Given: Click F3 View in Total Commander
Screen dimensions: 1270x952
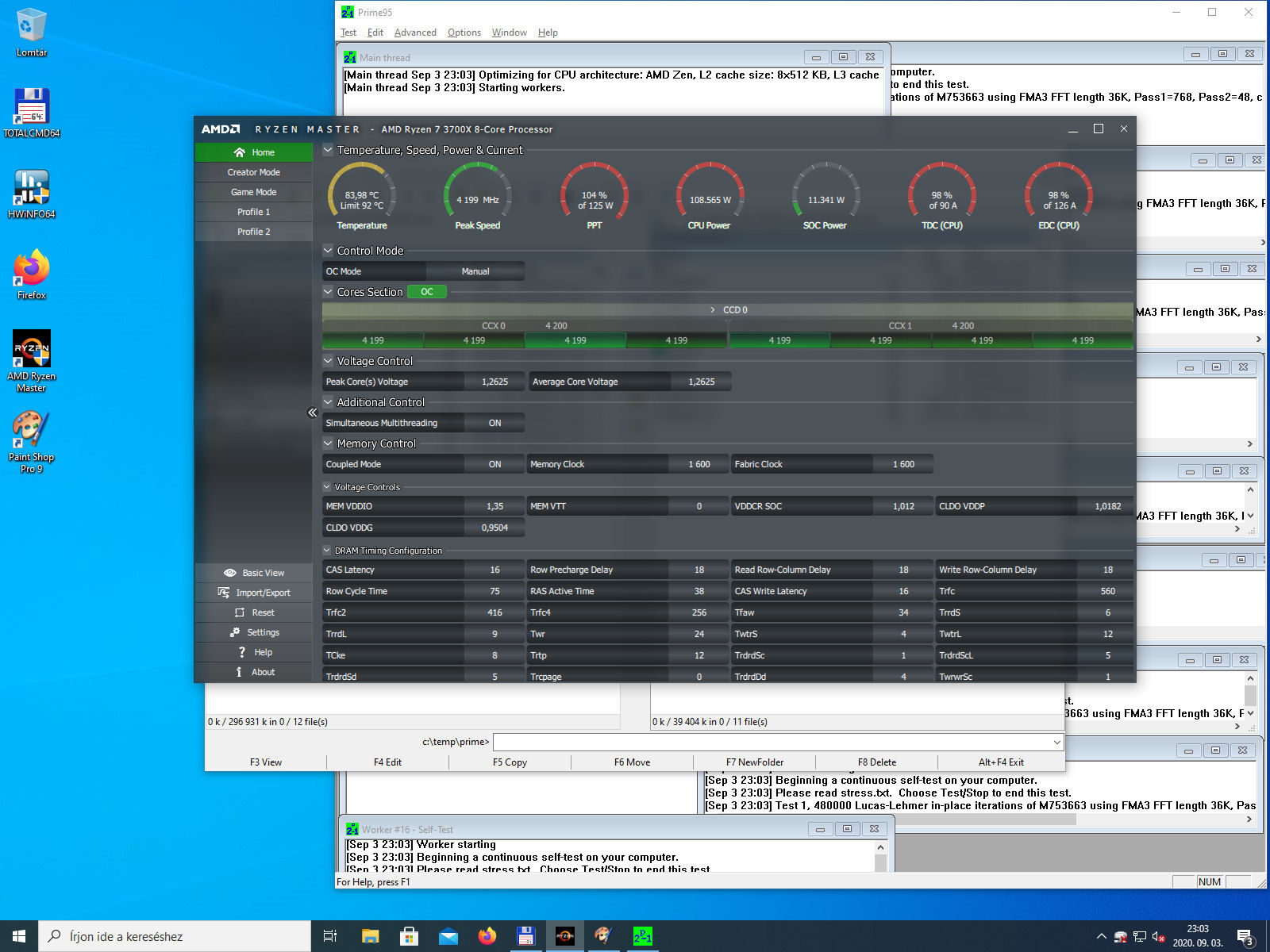Looking at the screenshot, I should [x=266, y=762].
